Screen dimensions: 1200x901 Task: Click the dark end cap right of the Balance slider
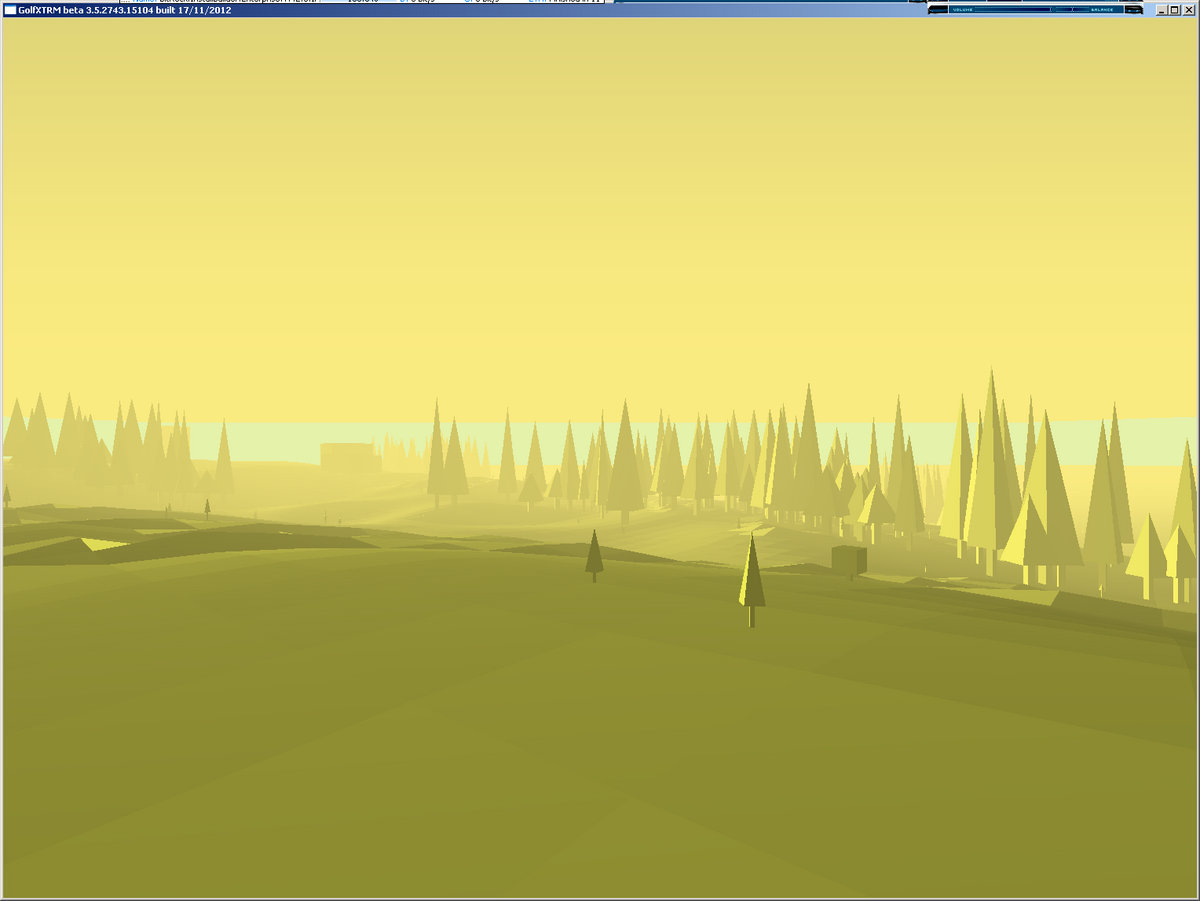1133,10
